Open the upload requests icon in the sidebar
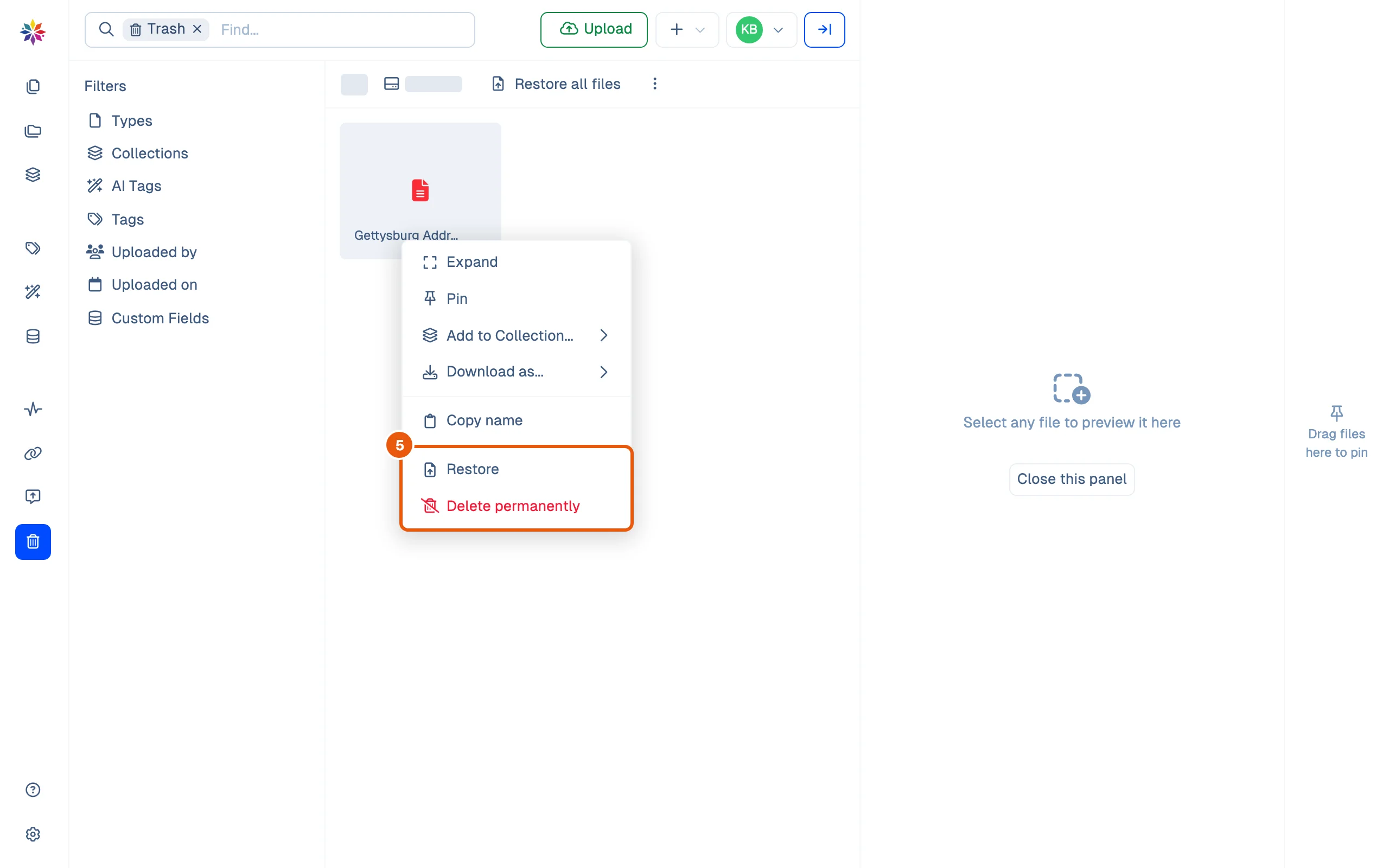 click(33, 496)
